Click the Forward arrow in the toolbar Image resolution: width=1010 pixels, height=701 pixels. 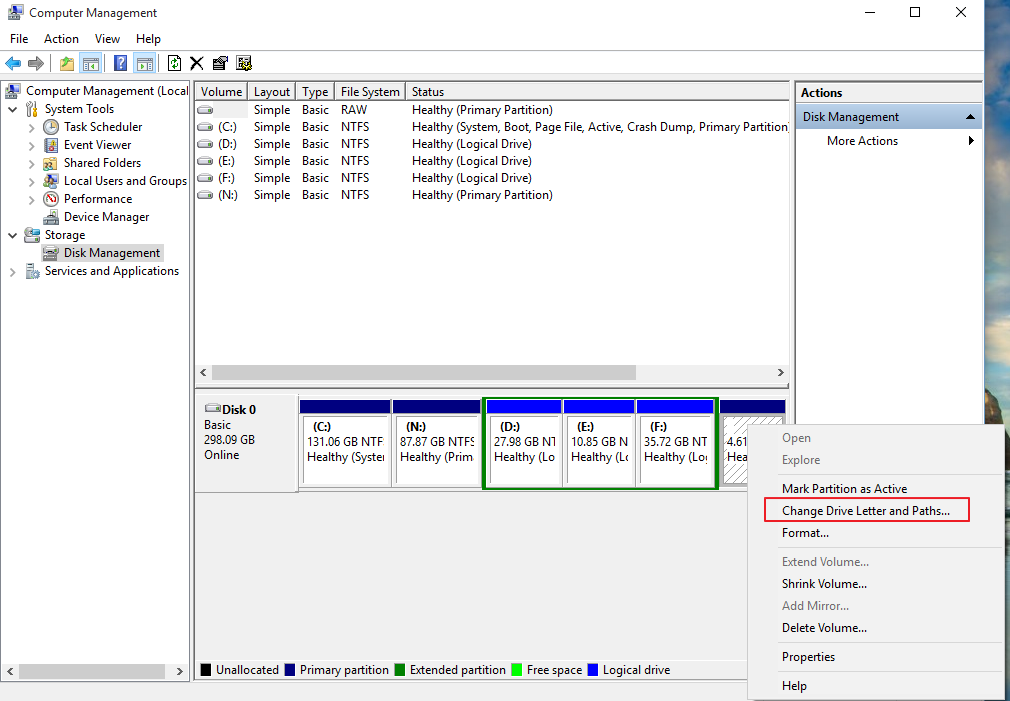click(36, 63)
